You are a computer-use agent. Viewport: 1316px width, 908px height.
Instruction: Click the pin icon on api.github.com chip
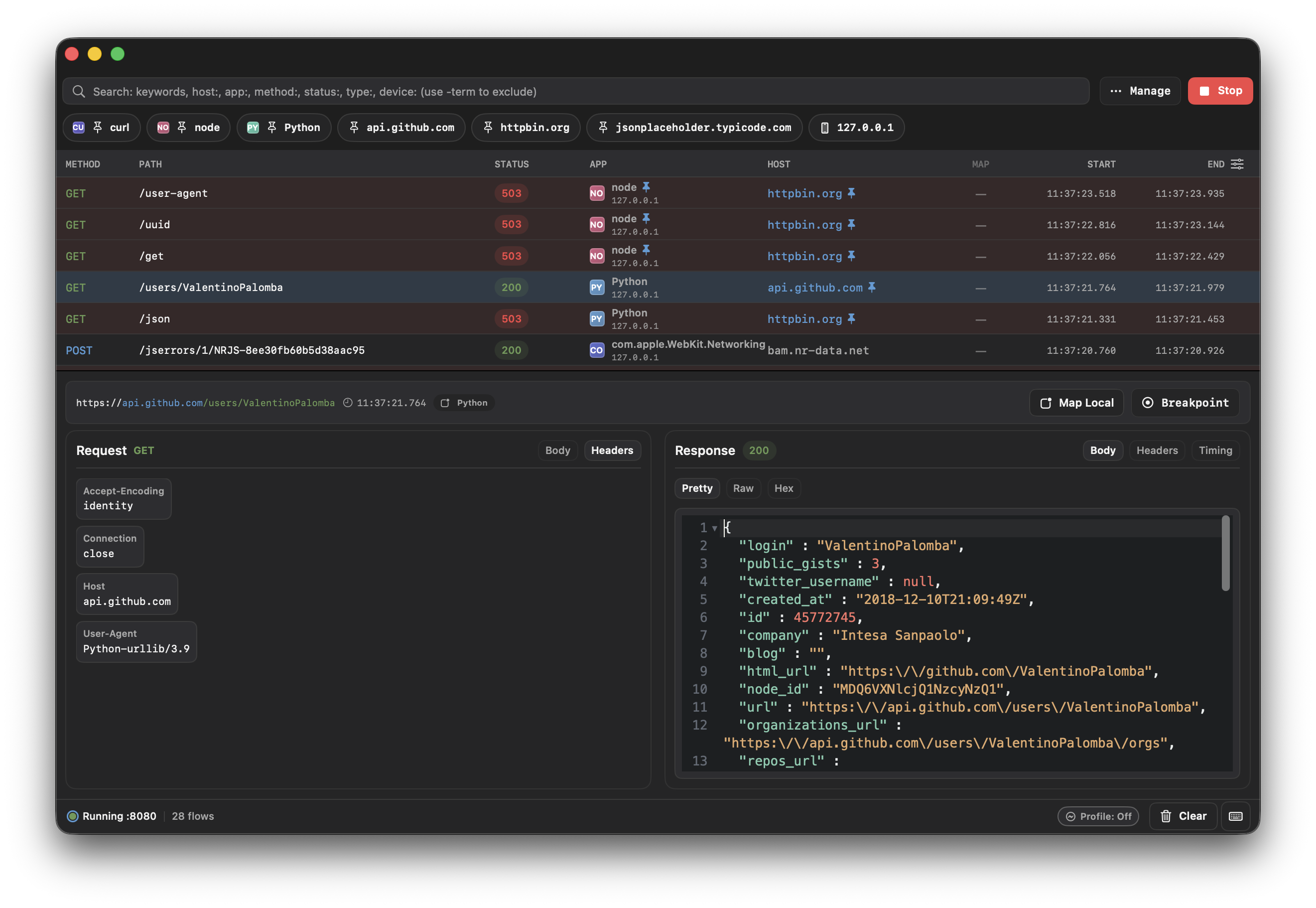coord(354,128)
